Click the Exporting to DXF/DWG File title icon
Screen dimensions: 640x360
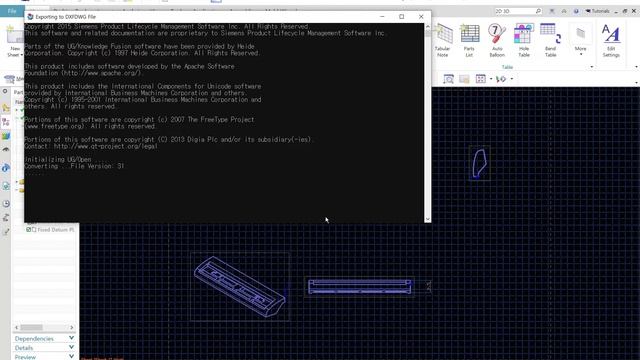(x=30, y=17)
